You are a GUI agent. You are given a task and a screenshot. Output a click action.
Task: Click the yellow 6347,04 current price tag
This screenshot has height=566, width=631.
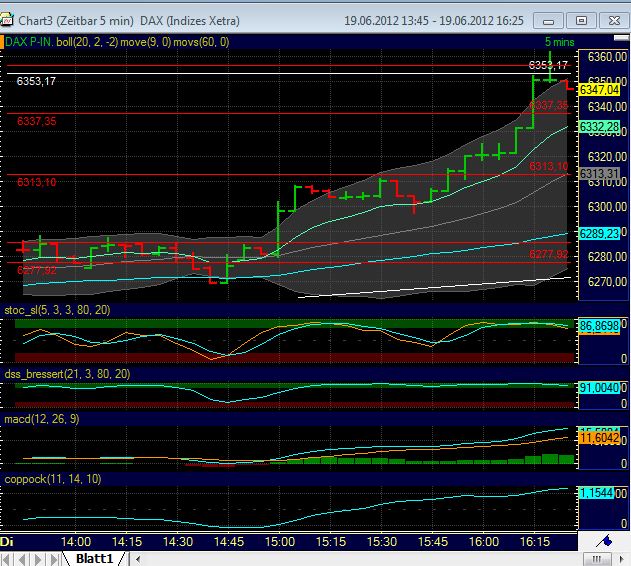coord(599,89)
